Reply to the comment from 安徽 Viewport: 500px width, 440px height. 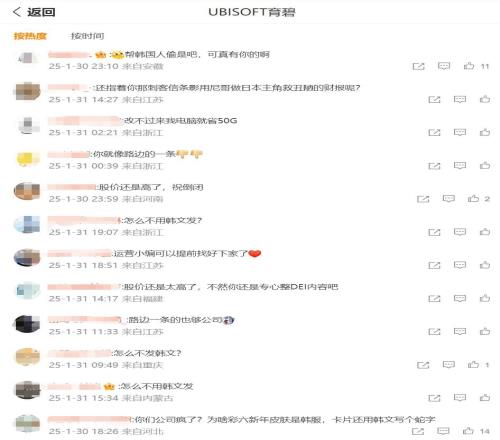(444, 66)
